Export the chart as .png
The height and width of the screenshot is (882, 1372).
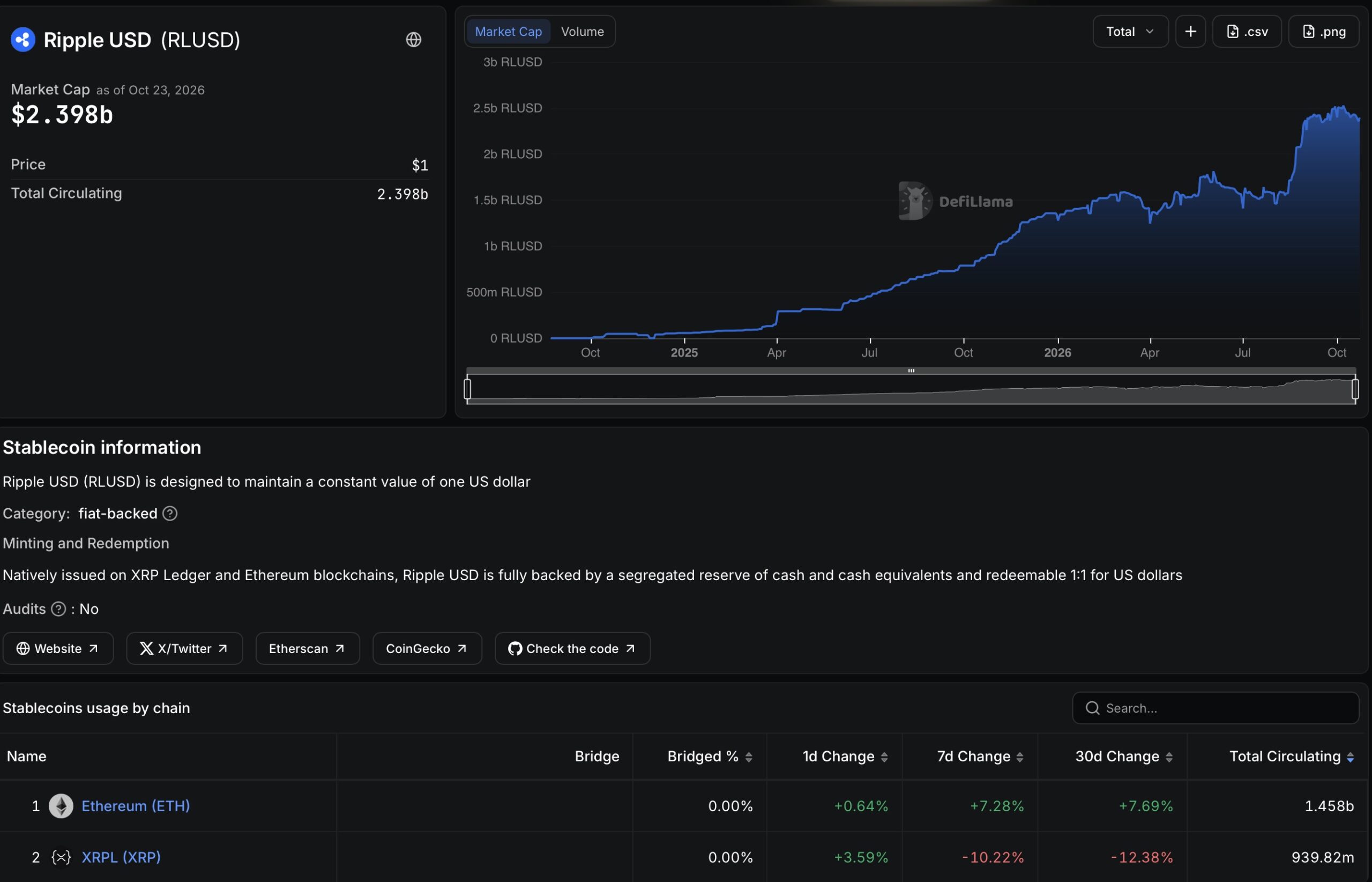[x=1323, y=32]
